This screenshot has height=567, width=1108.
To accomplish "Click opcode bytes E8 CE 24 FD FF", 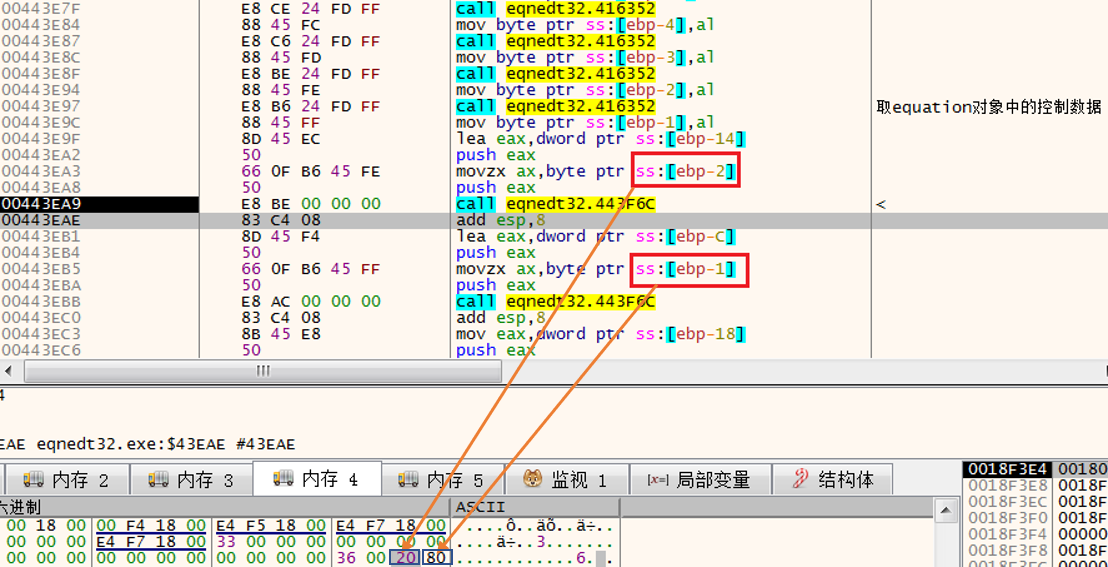I will [311, 9].
